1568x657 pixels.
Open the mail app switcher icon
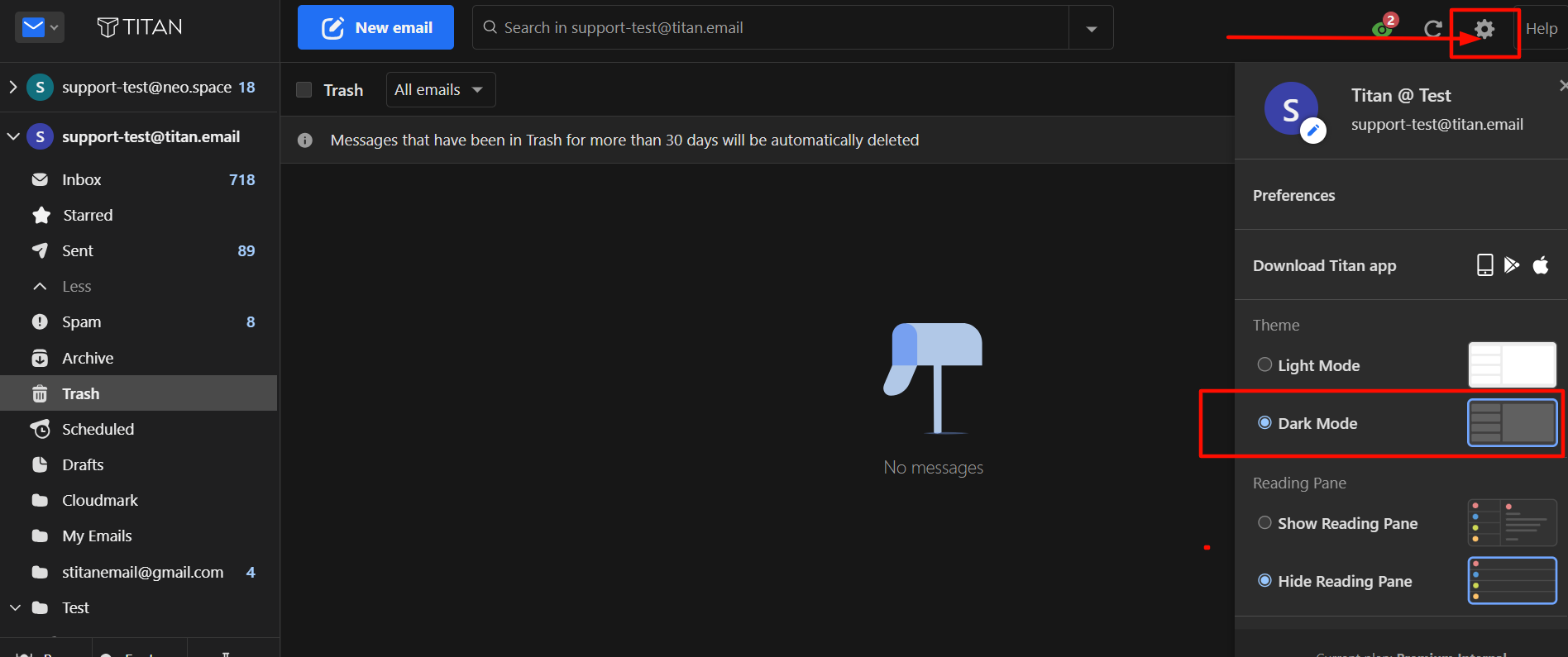point(33,27)
